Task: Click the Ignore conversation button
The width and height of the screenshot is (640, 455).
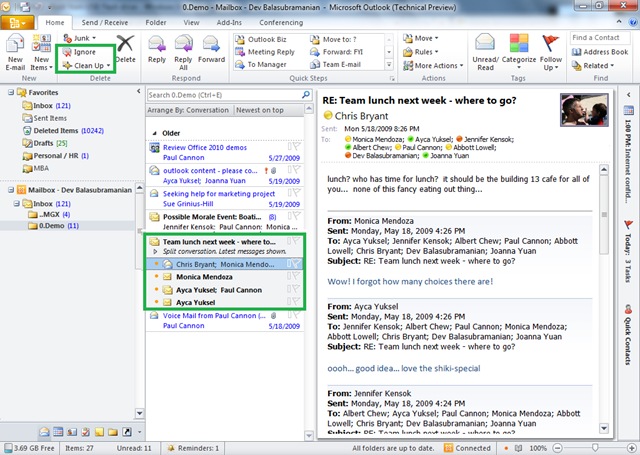Action: [80, 52]
